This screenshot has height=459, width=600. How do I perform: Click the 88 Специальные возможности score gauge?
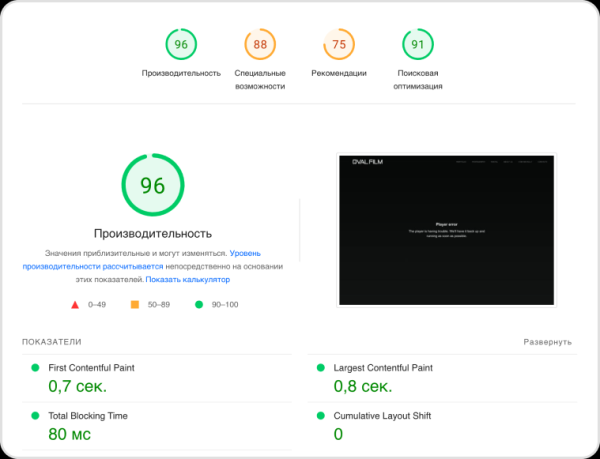260,45
